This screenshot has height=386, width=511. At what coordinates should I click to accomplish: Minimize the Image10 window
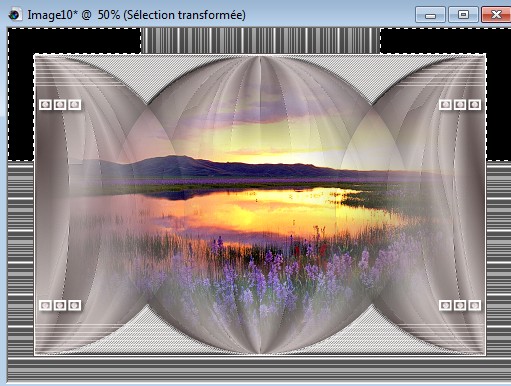click(430, 15)
